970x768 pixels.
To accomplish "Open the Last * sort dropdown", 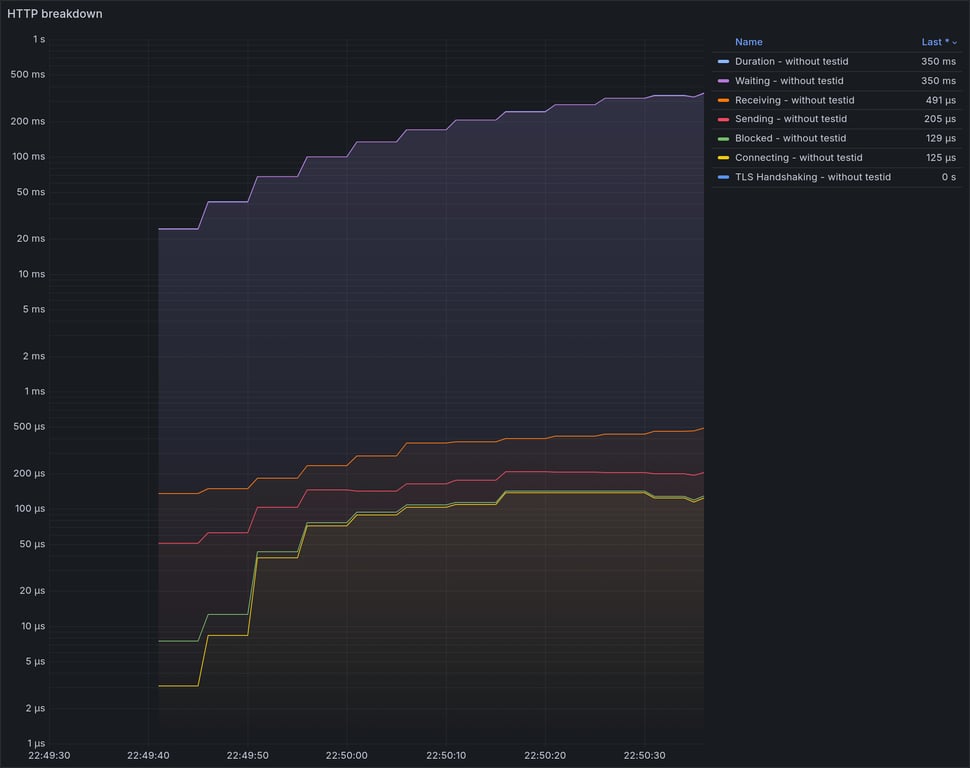I will (938, 42).
